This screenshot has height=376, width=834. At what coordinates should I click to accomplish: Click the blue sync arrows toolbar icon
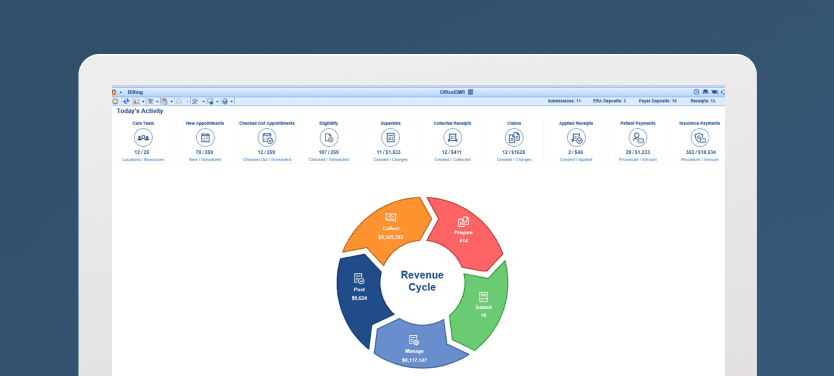tap(126, 101)
